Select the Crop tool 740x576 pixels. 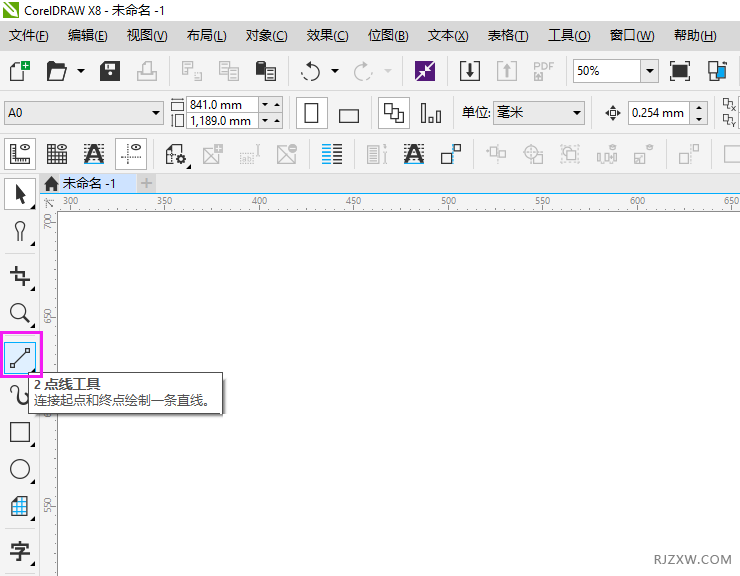click(x=20, y=276)
